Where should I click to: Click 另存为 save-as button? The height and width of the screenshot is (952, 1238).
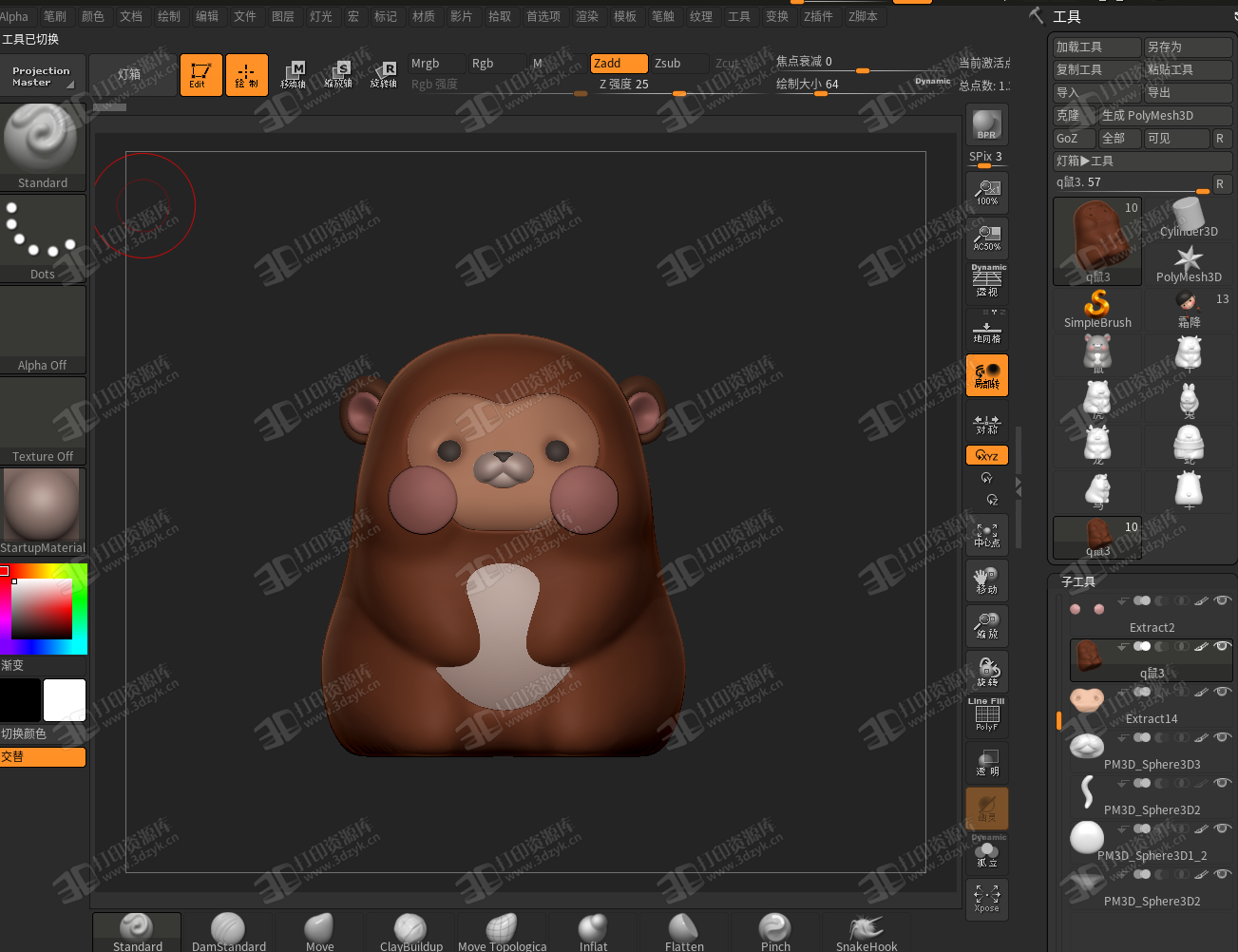(1189, 47)
